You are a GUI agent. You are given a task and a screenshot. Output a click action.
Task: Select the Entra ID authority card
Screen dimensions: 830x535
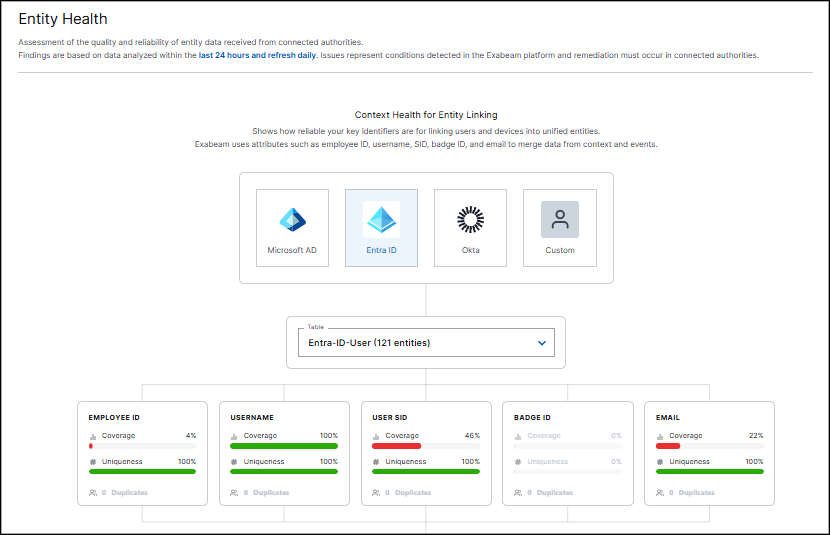(381, 228)
